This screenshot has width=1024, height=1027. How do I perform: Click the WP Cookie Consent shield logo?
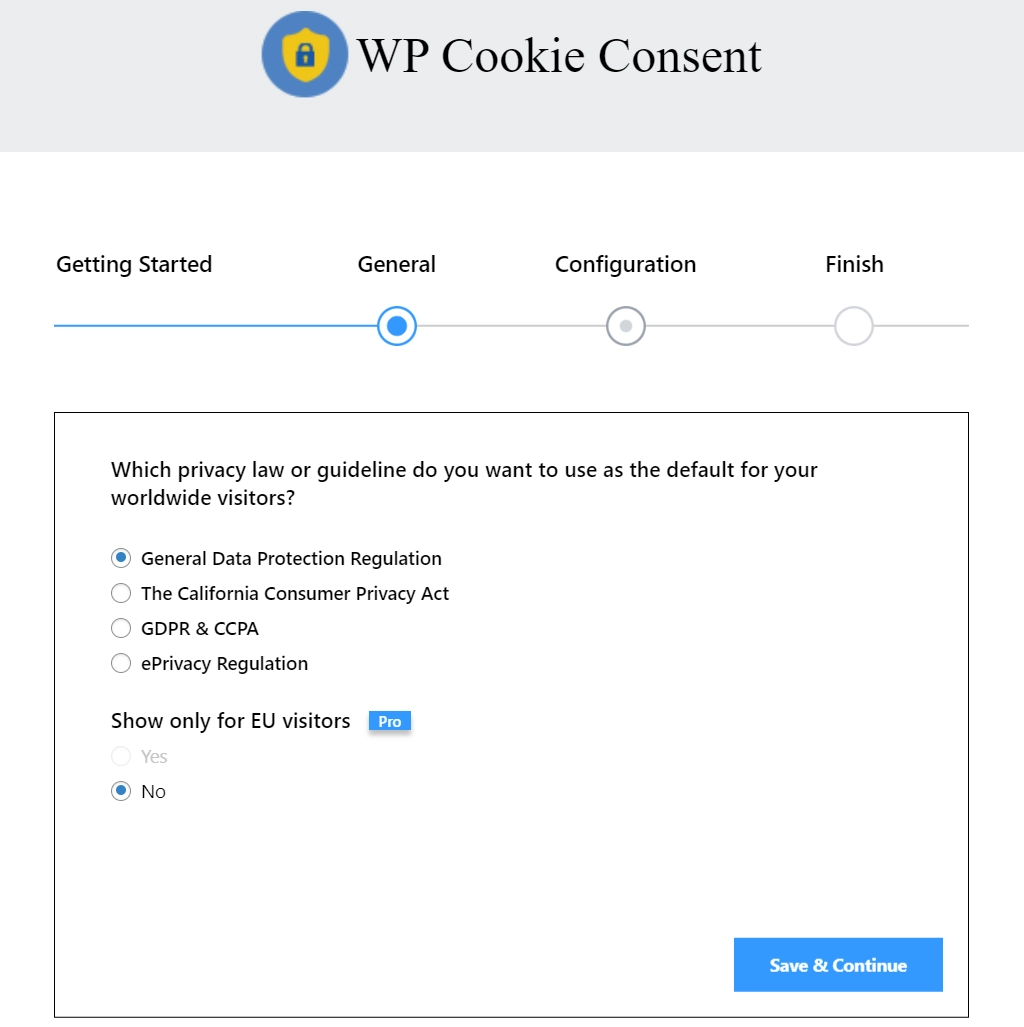click(304, 55)
